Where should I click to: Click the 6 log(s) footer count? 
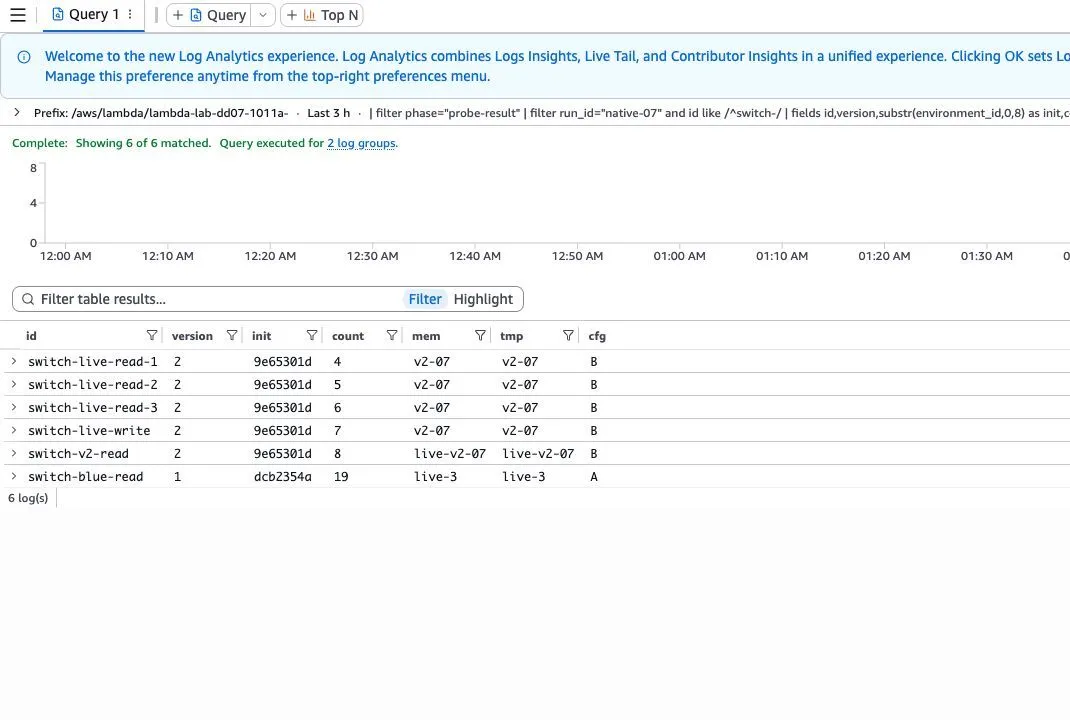(x=28, y=498)
